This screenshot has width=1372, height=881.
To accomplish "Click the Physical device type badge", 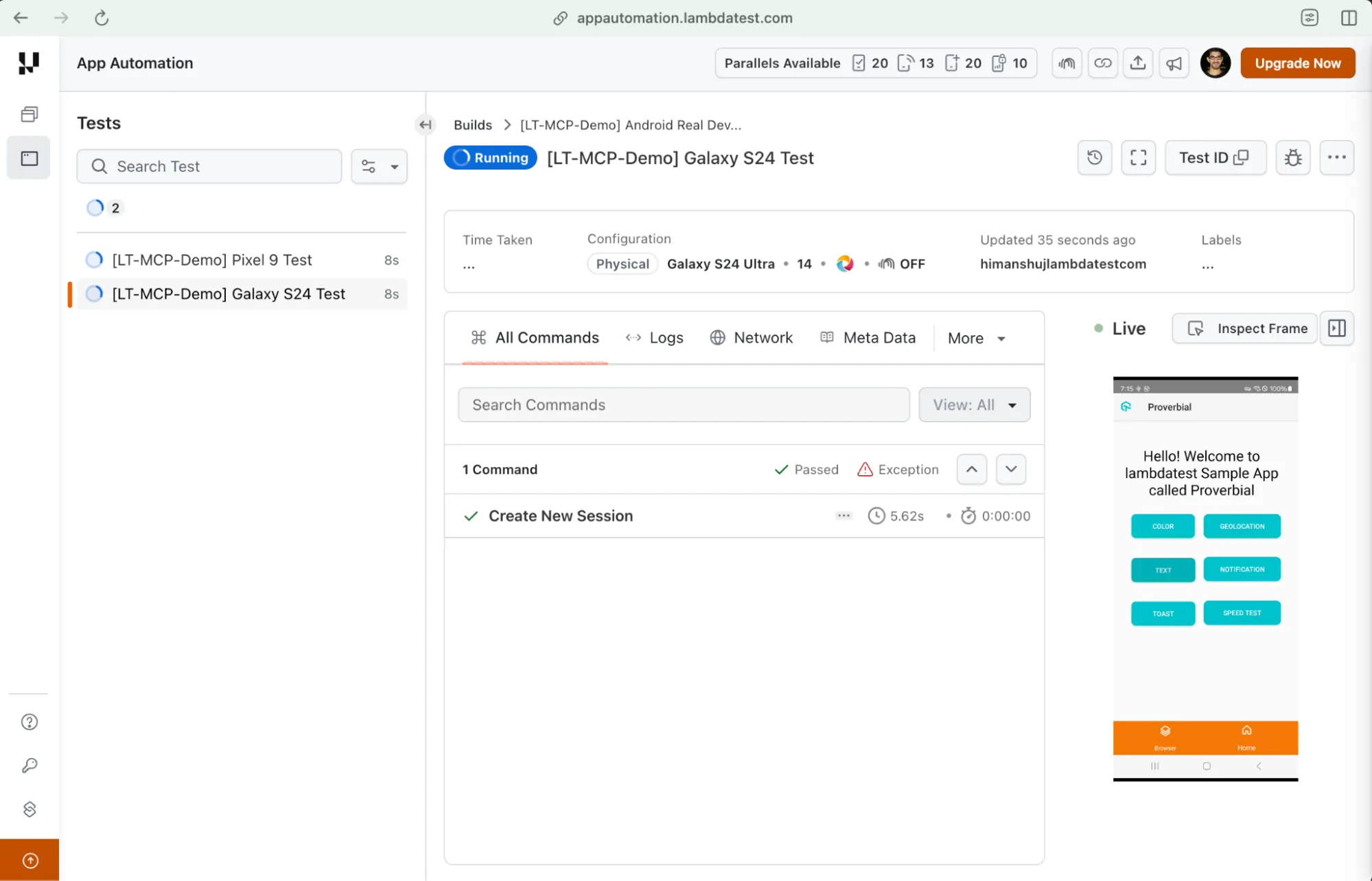I will click(623, 264).
